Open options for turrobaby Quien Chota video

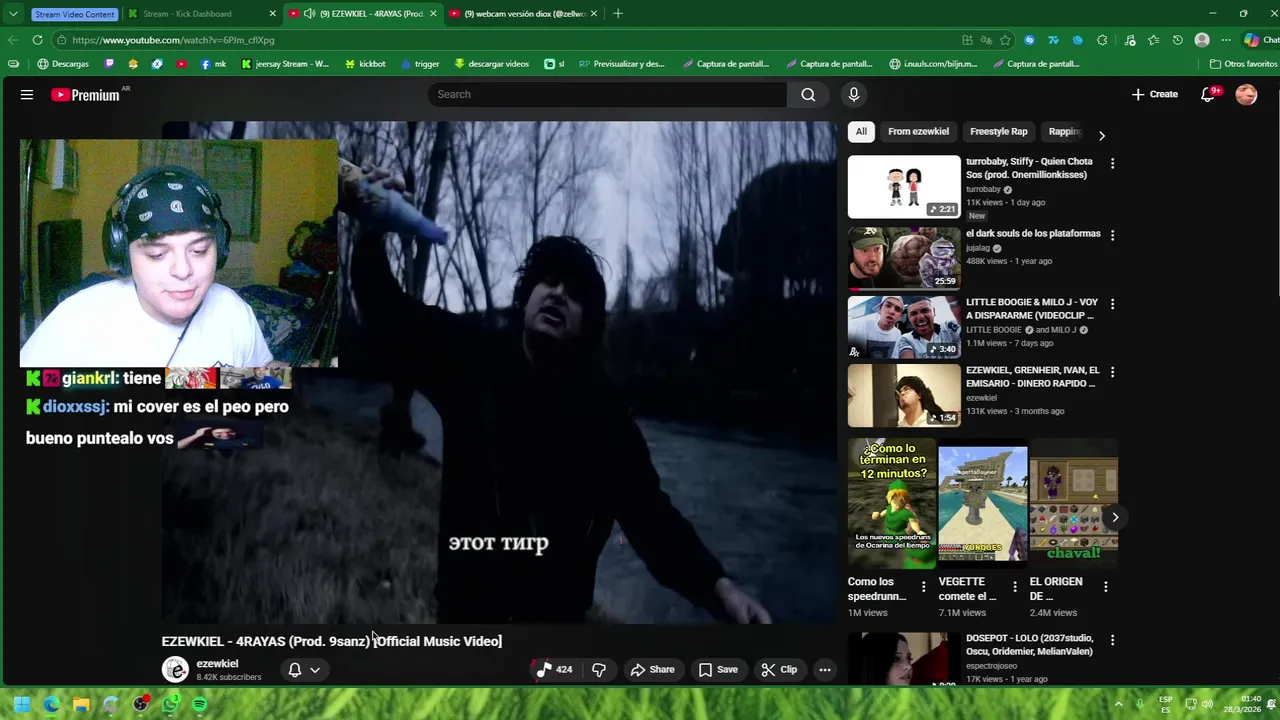(x=1112, y=163)
